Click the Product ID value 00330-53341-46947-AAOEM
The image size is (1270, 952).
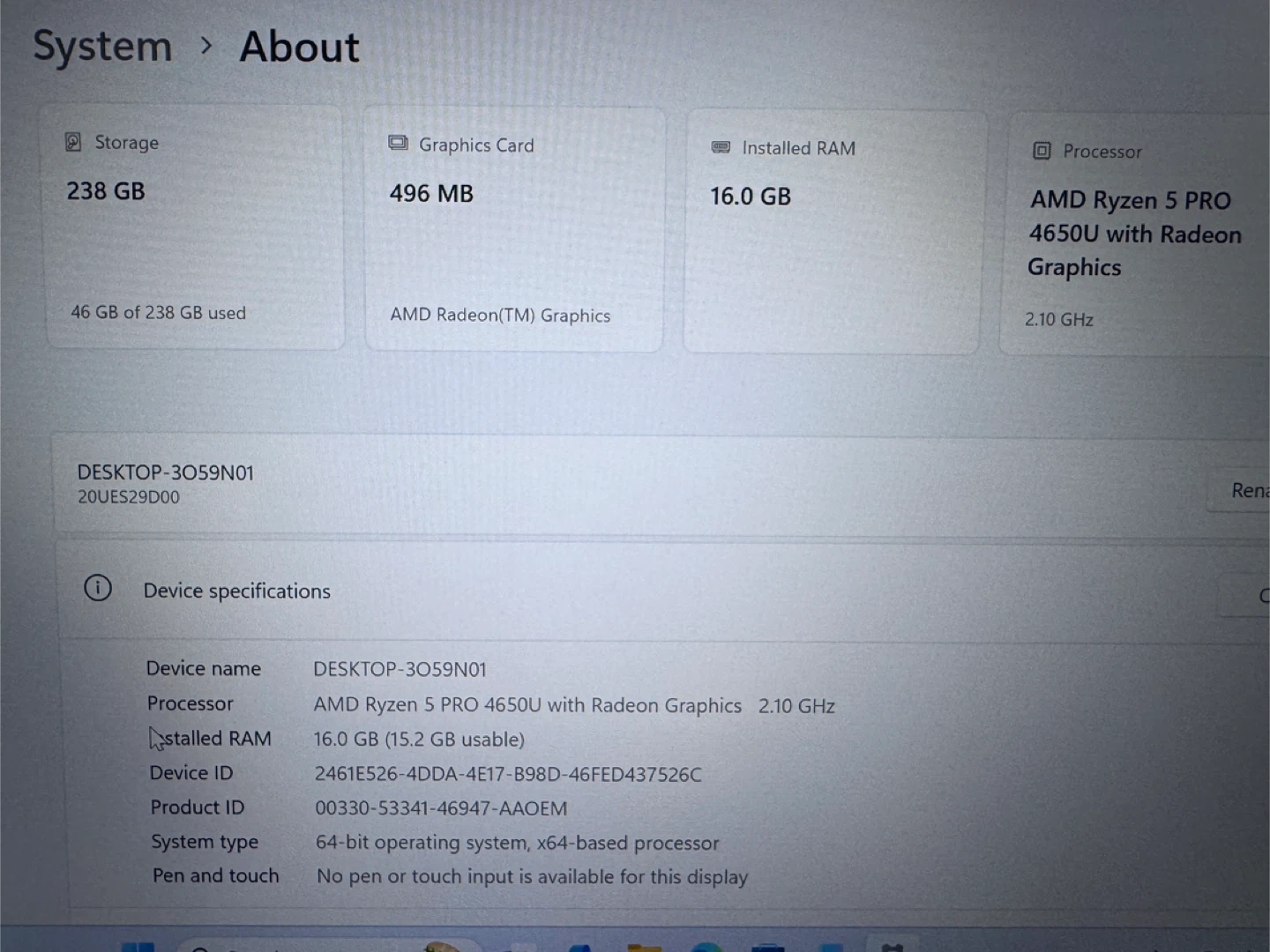(x=441, y=808)
